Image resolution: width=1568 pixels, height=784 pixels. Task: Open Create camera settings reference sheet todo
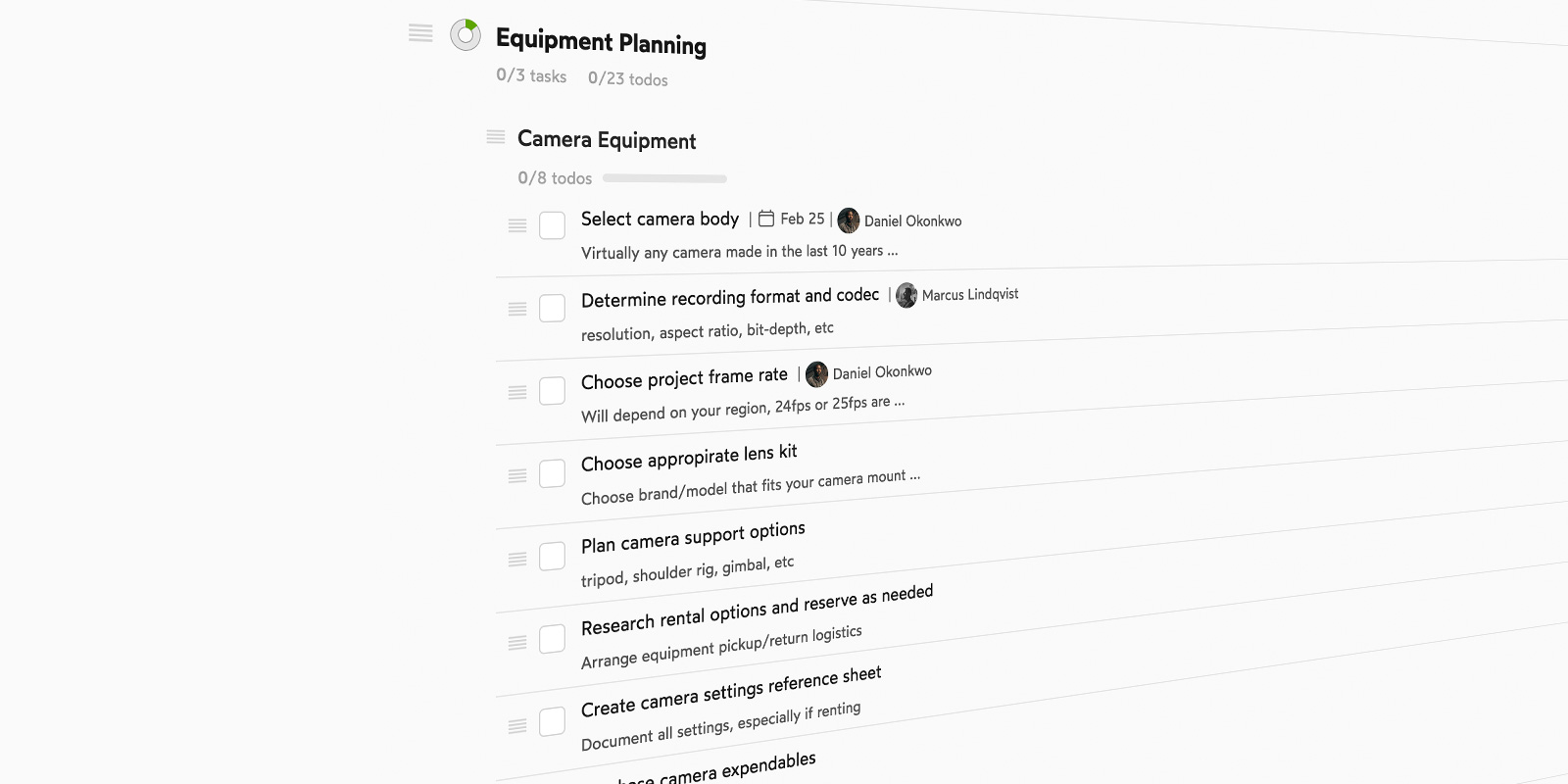pos(731,691)
